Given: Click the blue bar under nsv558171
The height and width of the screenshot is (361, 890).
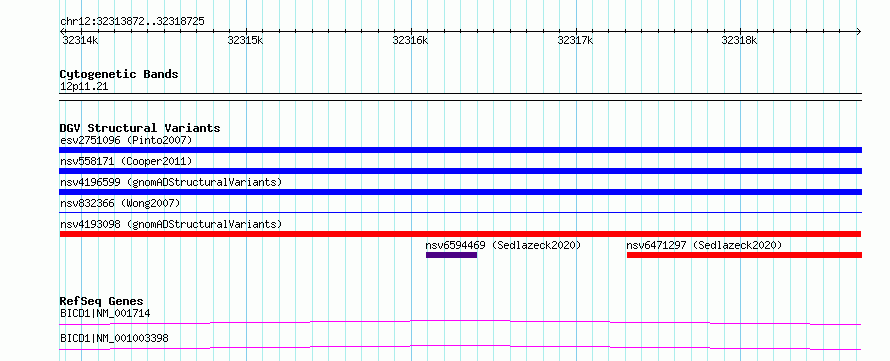Looking at the screenshot, I should [x=460, y=171].
